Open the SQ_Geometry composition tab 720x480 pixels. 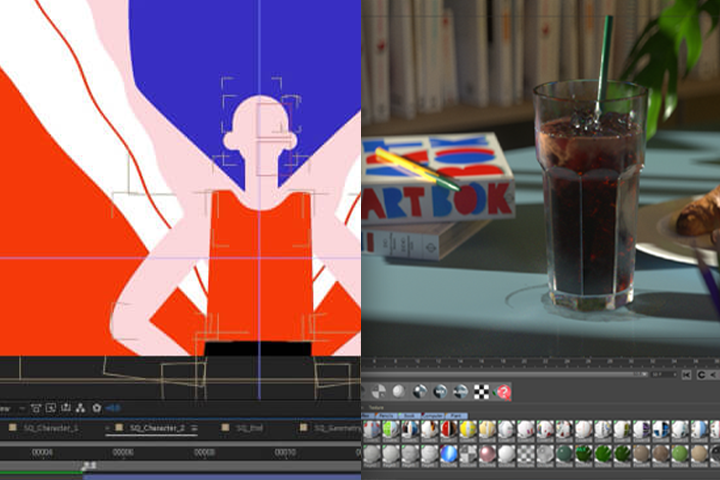pyautogui.click(x=337, y=428)
